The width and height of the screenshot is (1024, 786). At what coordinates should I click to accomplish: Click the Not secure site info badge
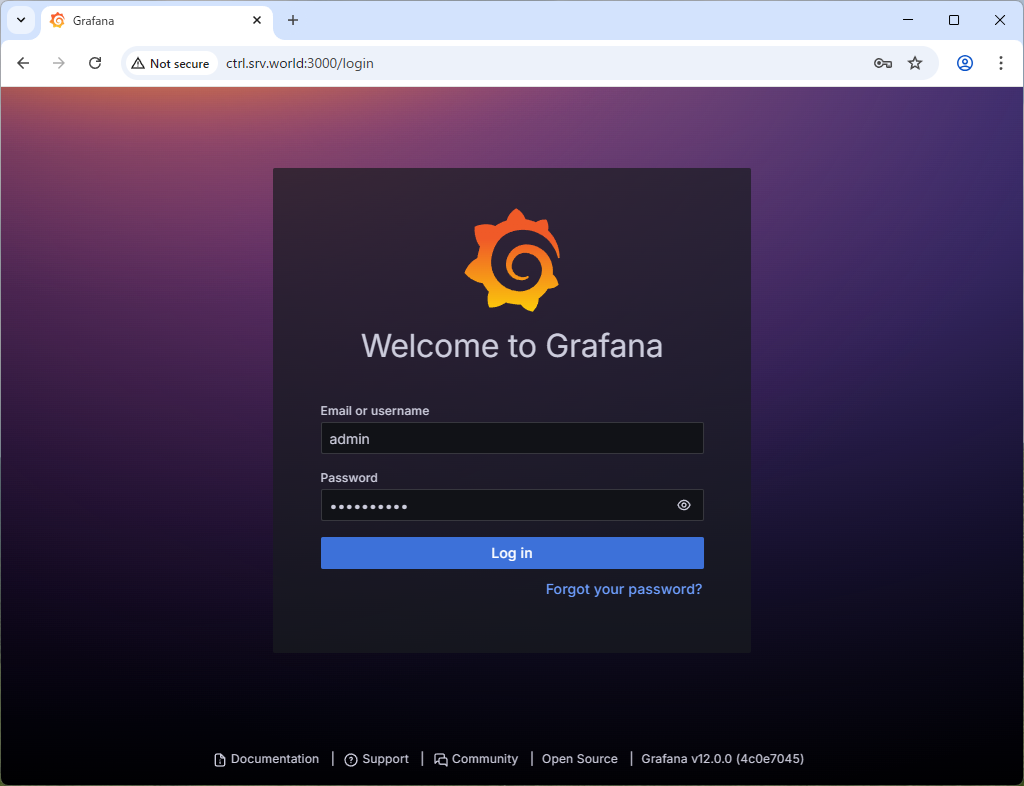[x=170, y=63]
